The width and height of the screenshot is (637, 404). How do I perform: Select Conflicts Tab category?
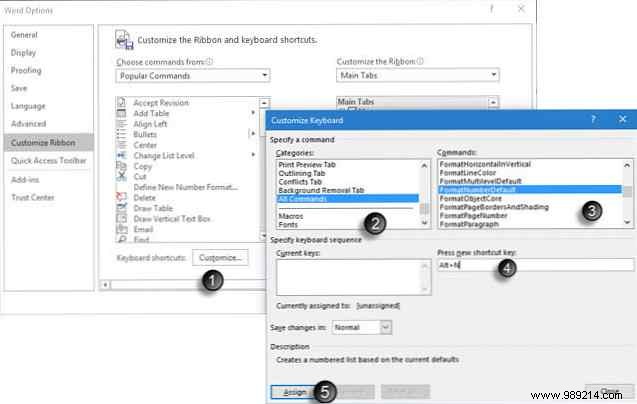coord(300,182)
